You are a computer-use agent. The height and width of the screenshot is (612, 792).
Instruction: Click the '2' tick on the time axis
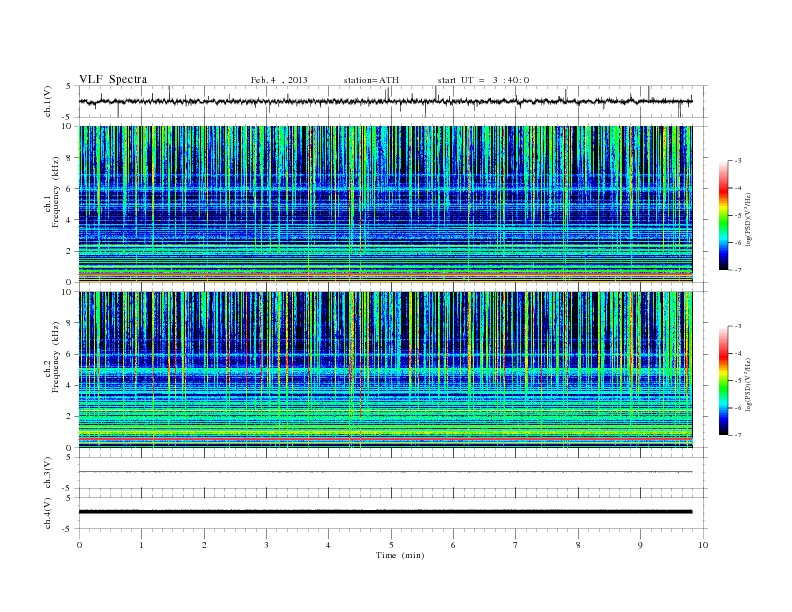click(204, 545)
